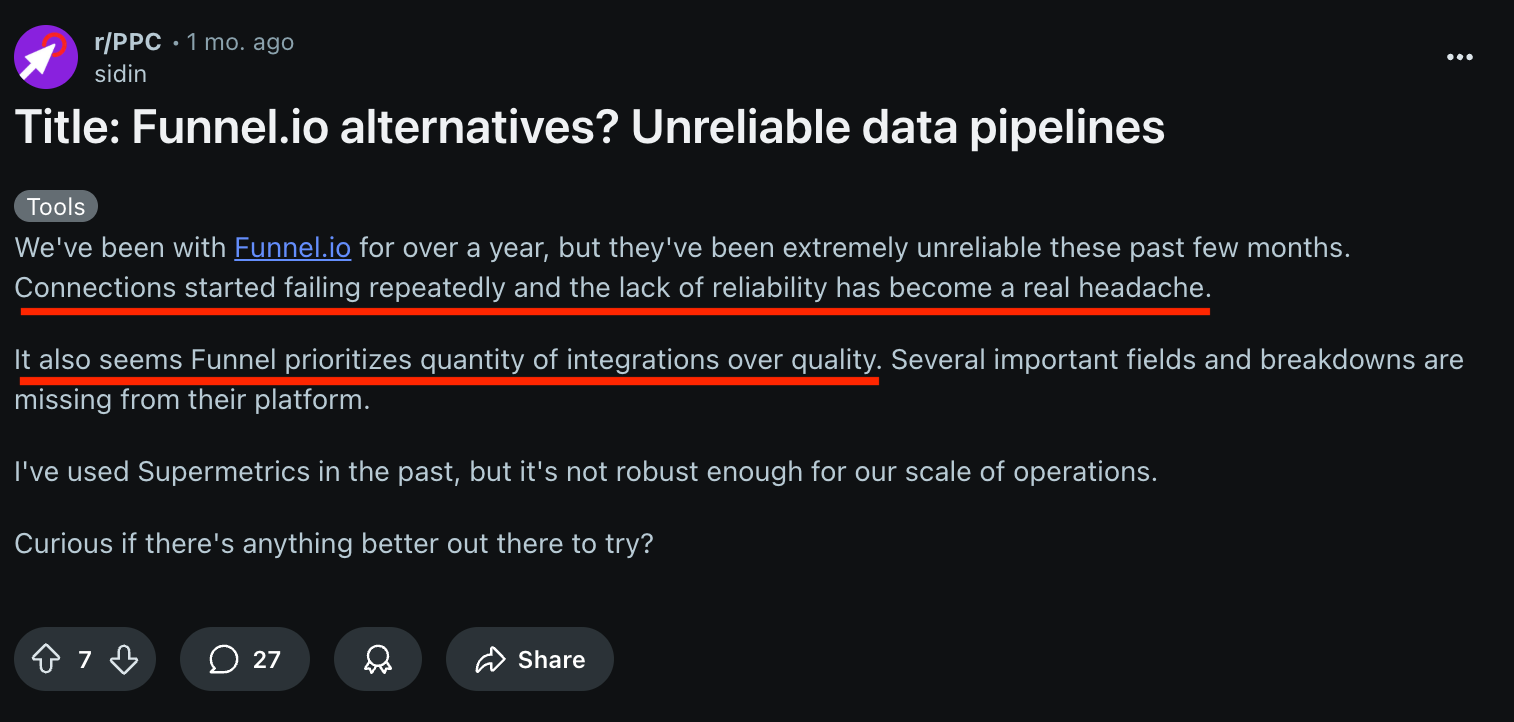Give an award using the ribbon icon
Viewport: 1514px width, 722px height.
click(378, 659)
